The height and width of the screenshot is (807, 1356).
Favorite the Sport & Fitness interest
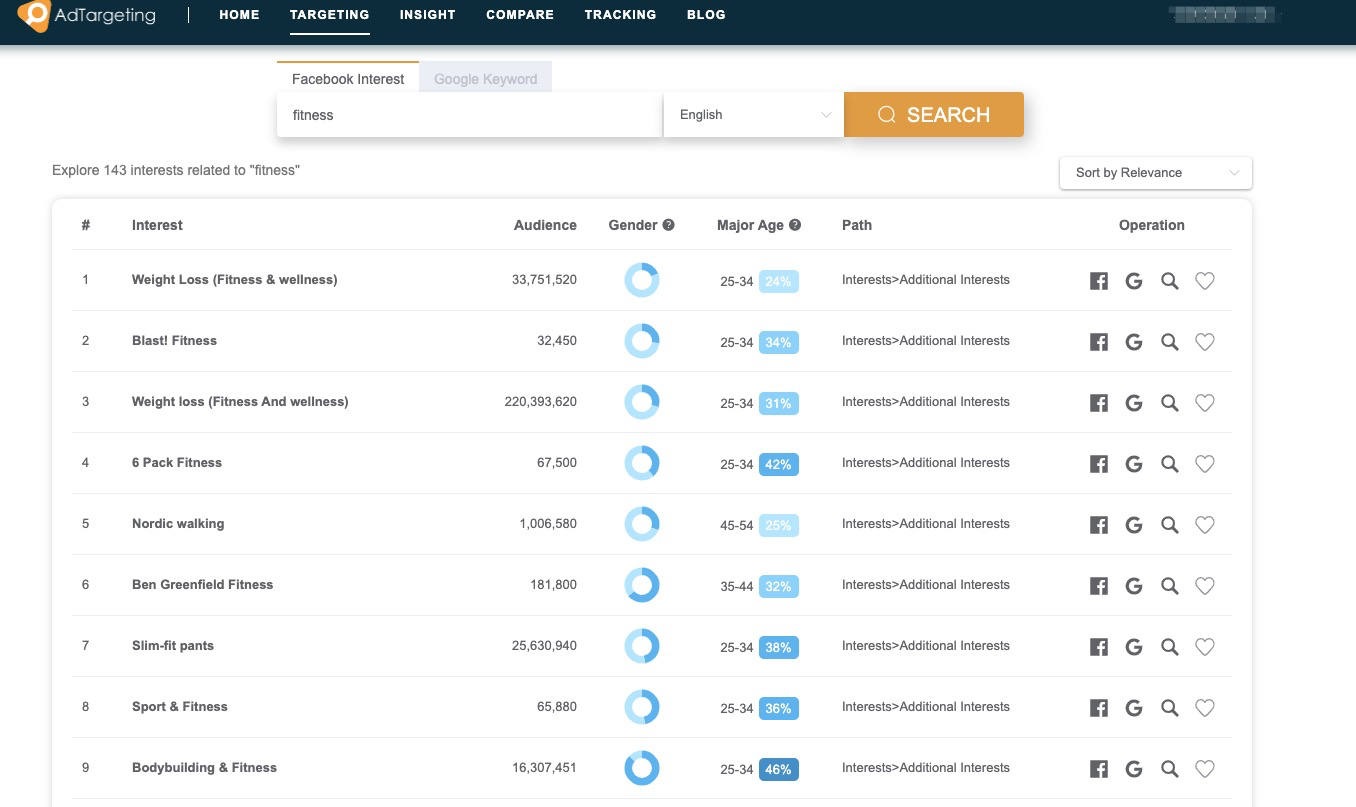1204,708
